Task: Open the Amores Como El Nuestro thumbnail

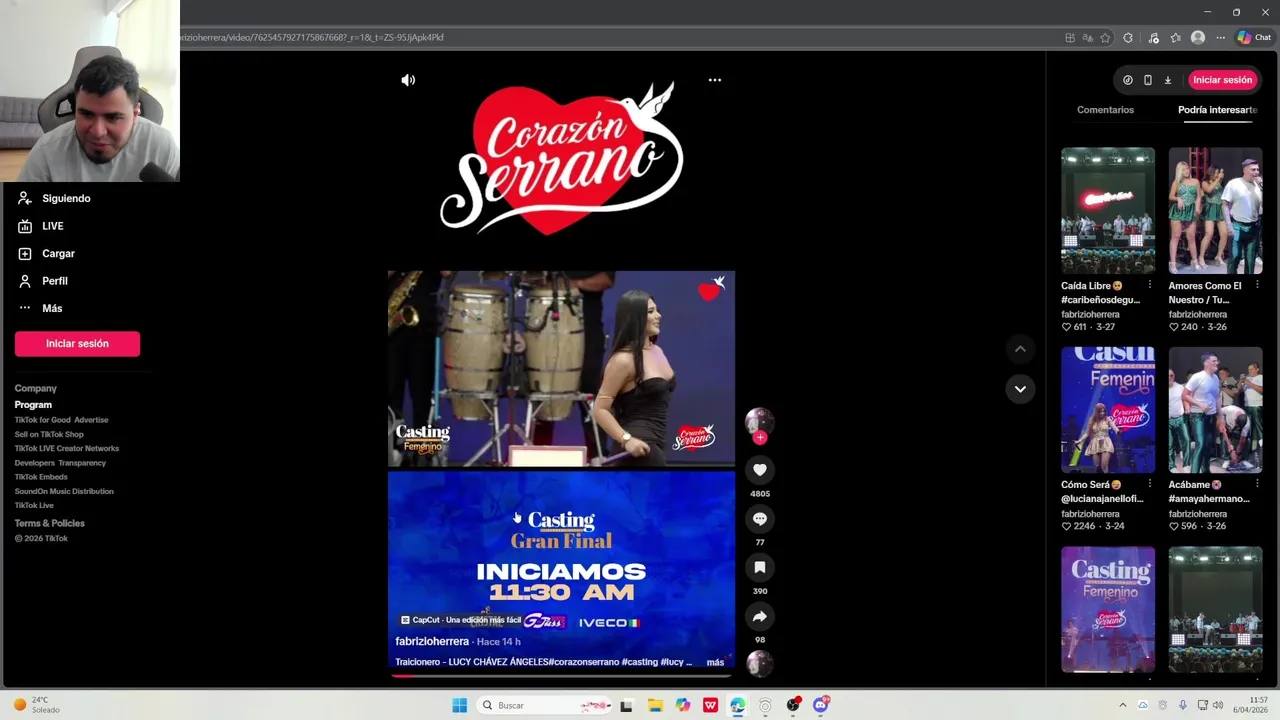Action: (1215, 210)
